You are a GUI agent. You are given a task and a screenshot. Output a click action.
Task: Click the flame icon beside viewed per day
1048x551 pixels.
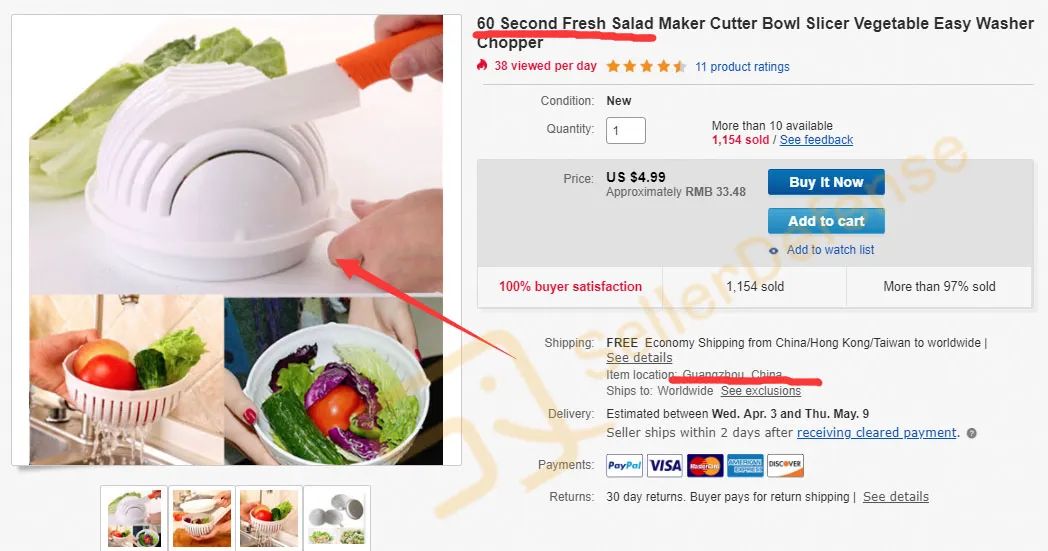click(482, 65)
